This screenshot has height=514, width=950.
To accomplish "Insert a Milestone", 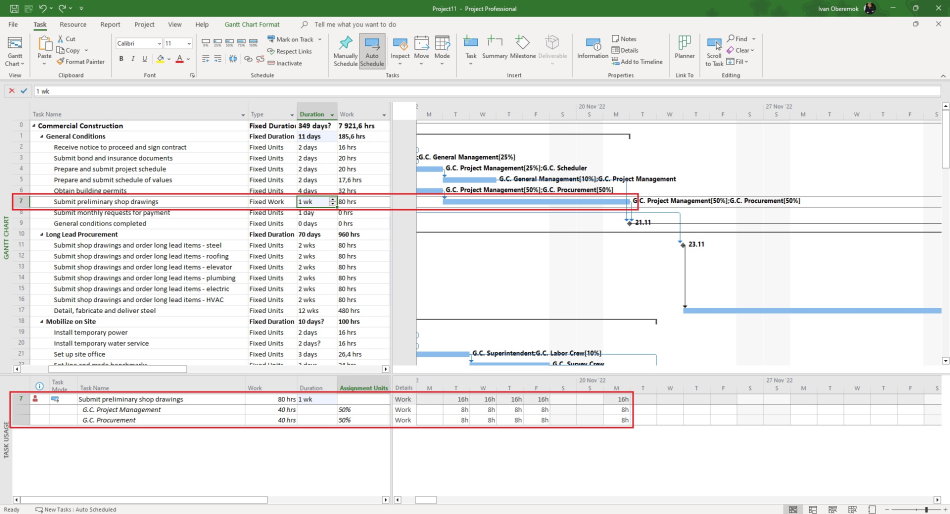I will (x=522, y=48).
